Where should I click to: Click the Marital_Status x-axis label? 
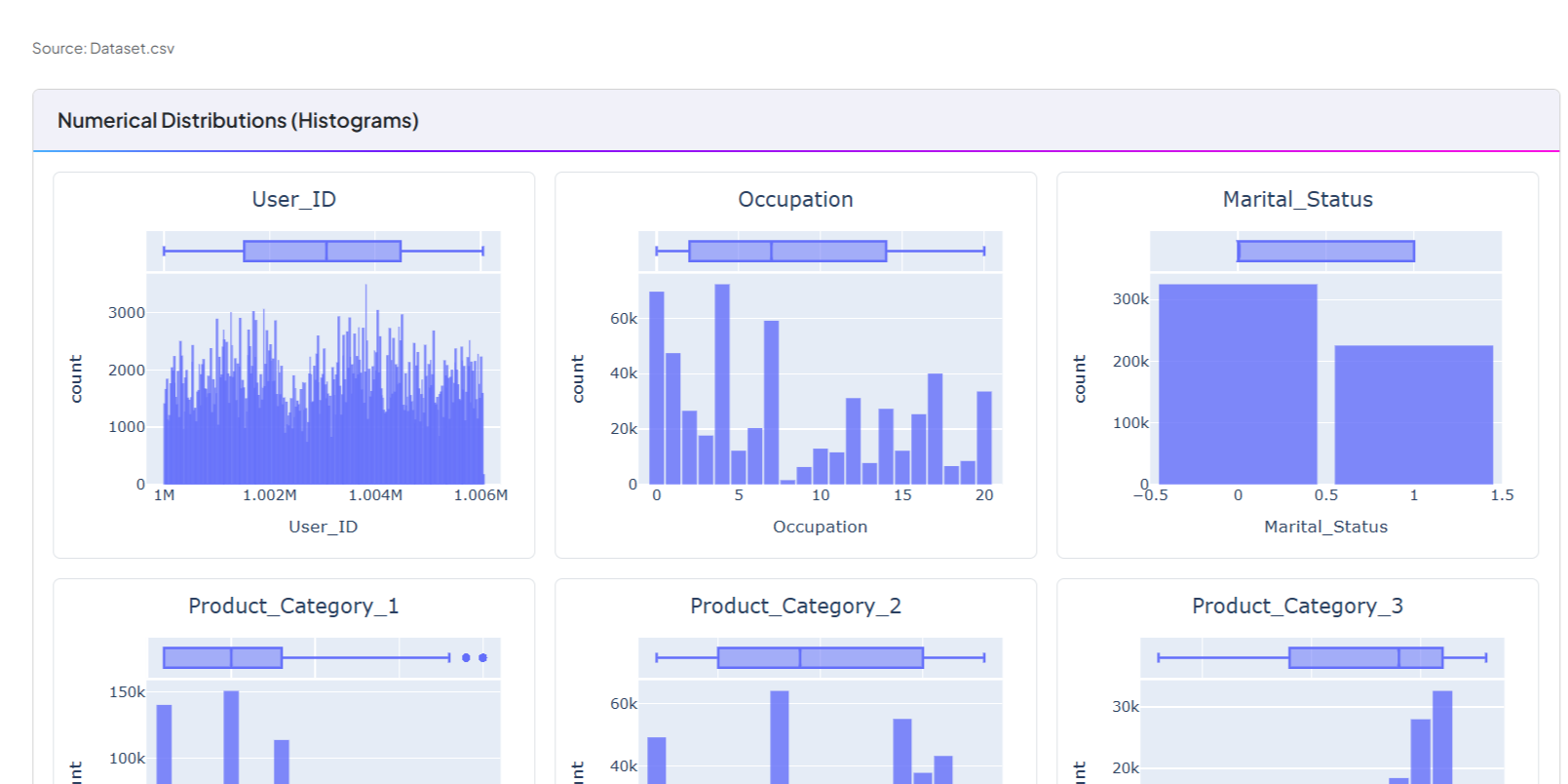(x=1325, y=527)
